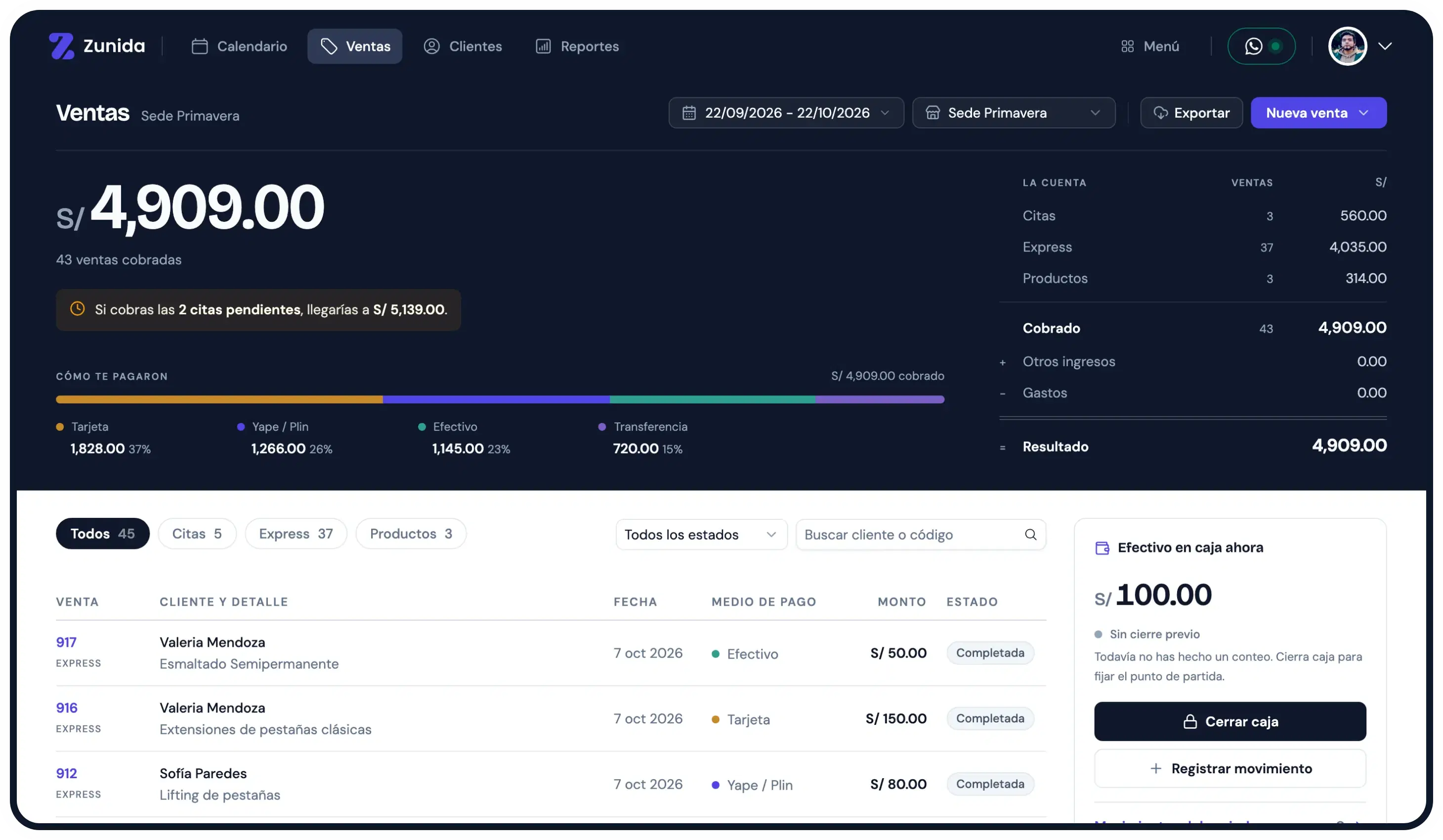This screenshot has height=840, width=1443.
Task: Open the Menú grid button
Action: 1150,46
